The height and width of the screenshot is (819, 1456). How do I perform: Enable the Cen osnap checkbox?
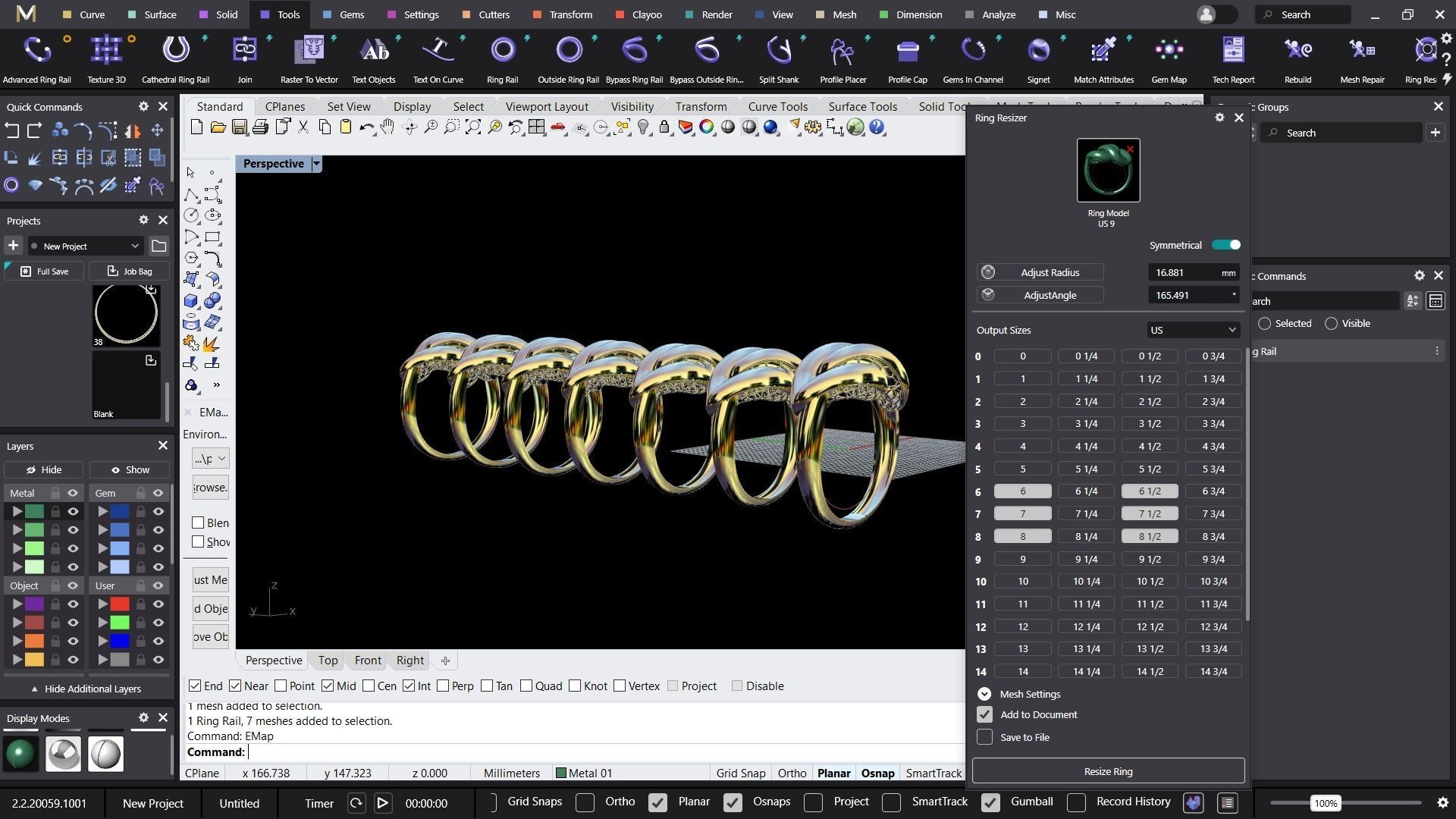click(x=369, y=686)
